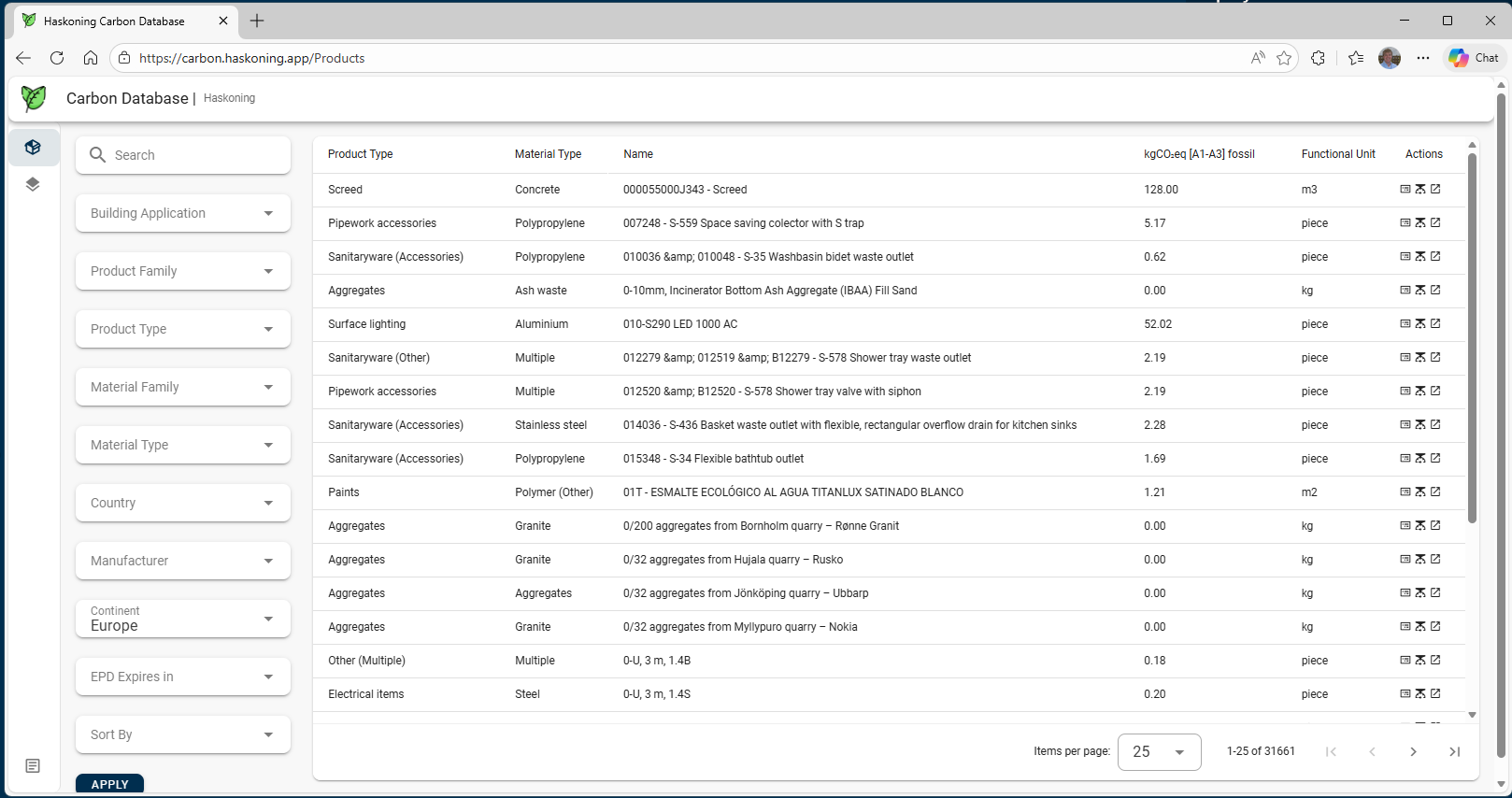Expand the Country dropdown

click(183, 503)
